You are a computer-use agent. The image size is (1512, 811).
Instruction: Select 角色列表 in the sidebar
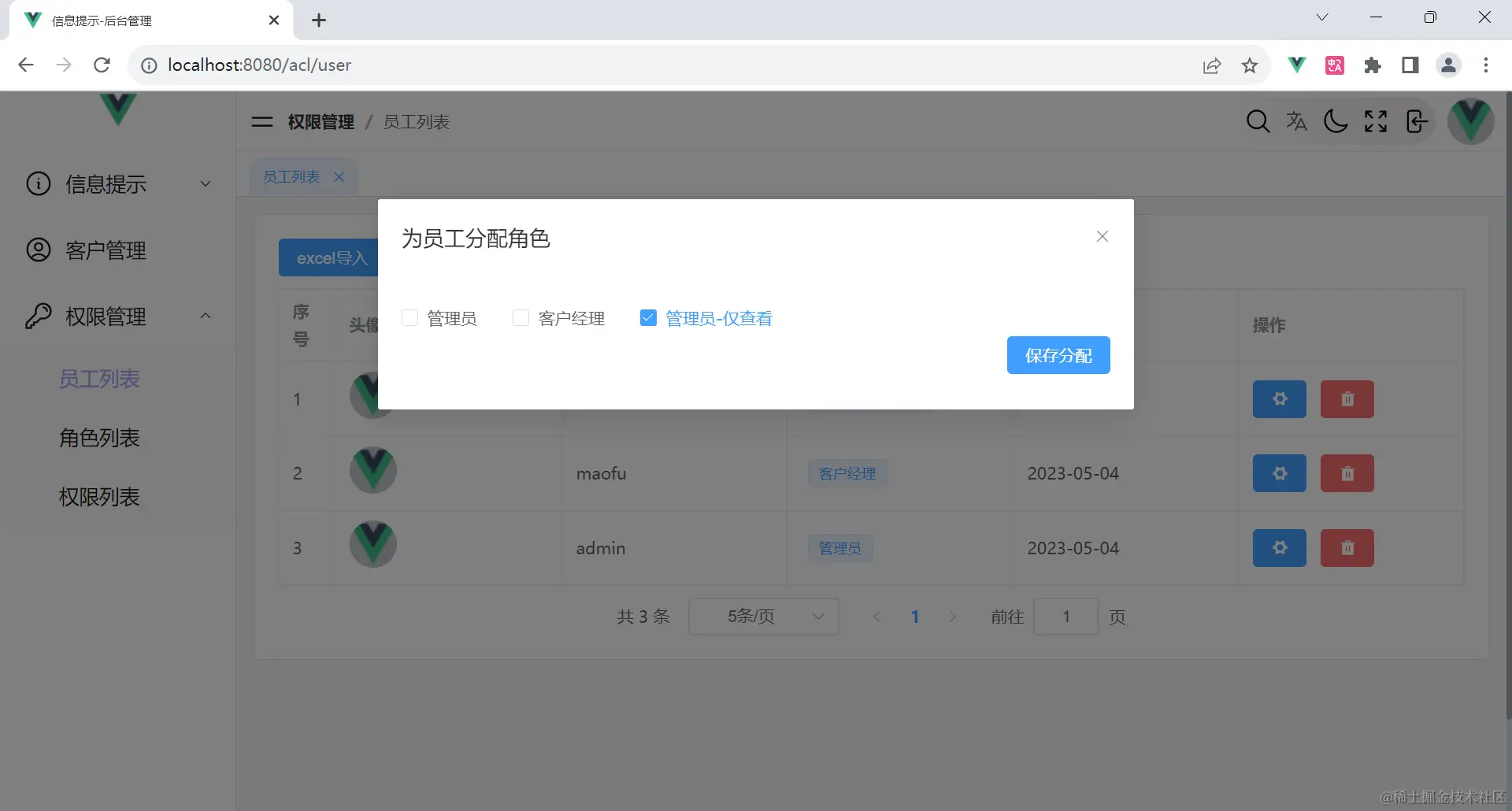pos(99,438)
